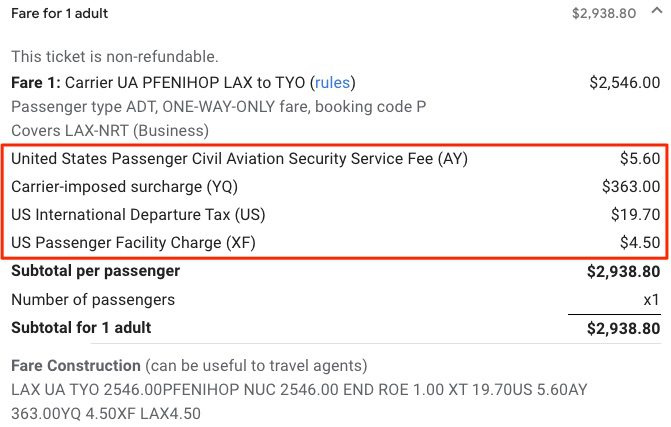Click the Fare for 1 adult header

point(59,13)
